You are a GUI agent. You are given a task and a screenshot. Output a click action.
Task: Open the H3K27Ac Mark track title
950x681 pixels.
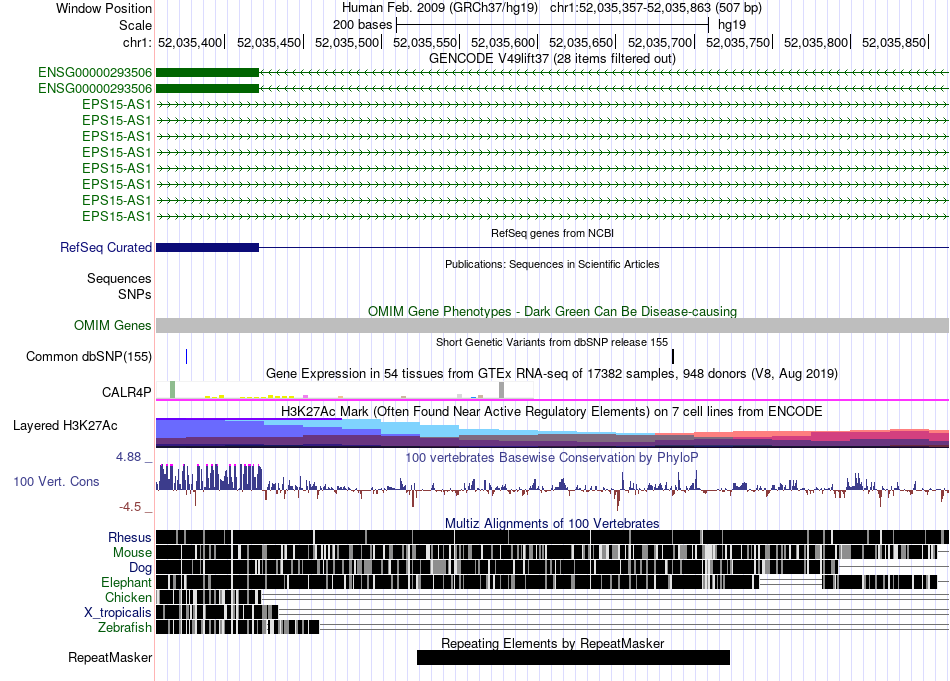click(552, 411)
